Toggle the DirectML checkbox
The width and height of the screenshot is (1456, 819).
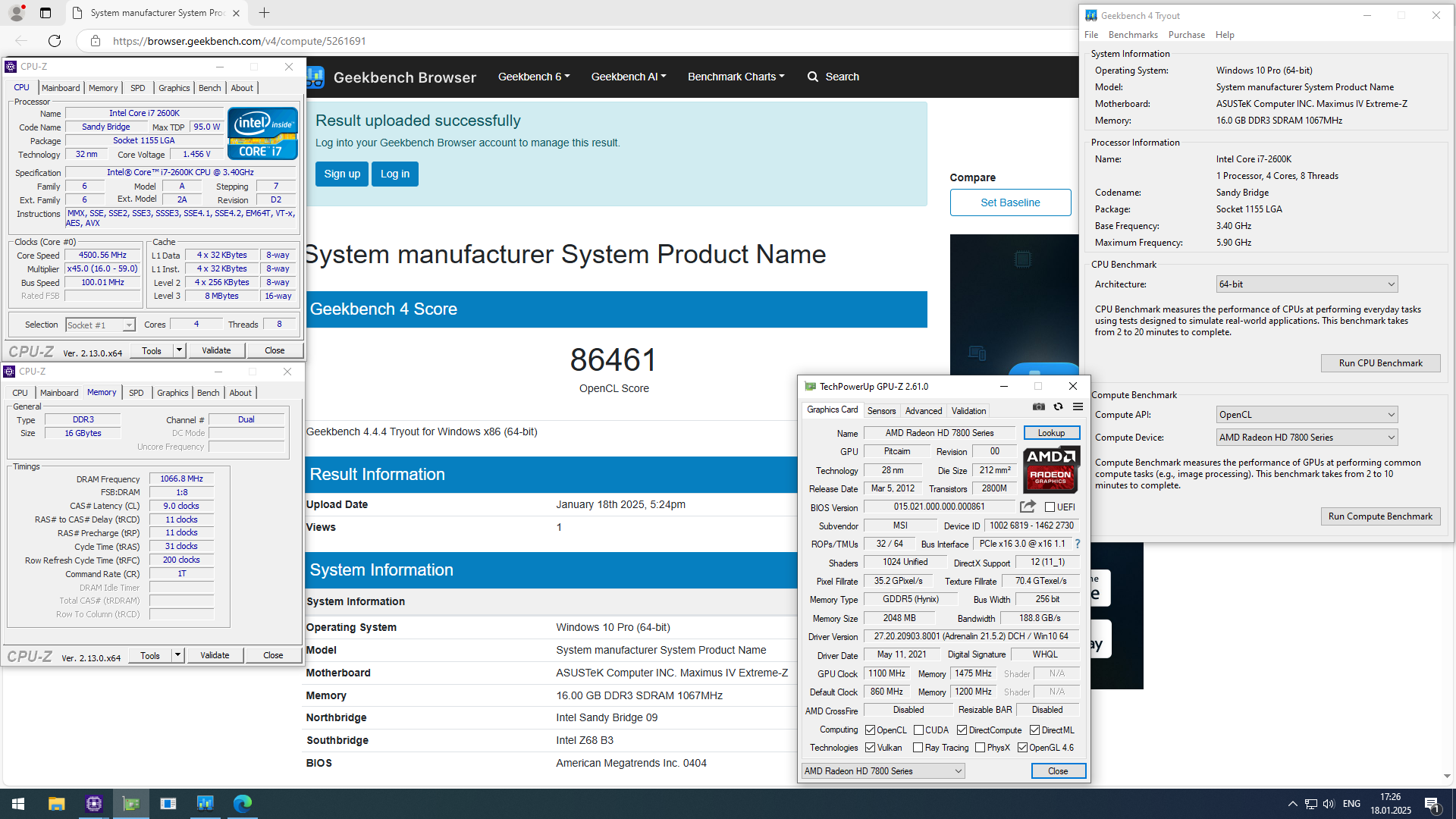click(1034, 730)
